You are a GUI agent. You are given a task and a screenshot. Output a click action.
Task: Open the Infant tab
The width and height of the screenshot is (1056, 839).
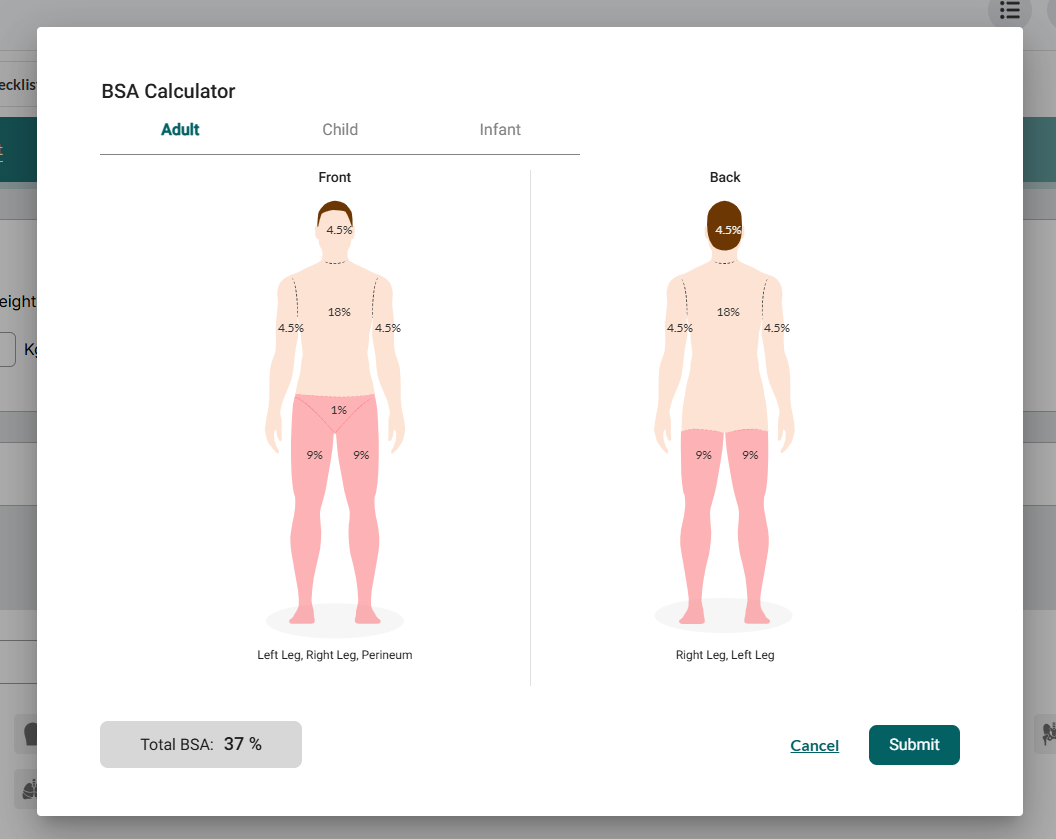tap(500, 130)
